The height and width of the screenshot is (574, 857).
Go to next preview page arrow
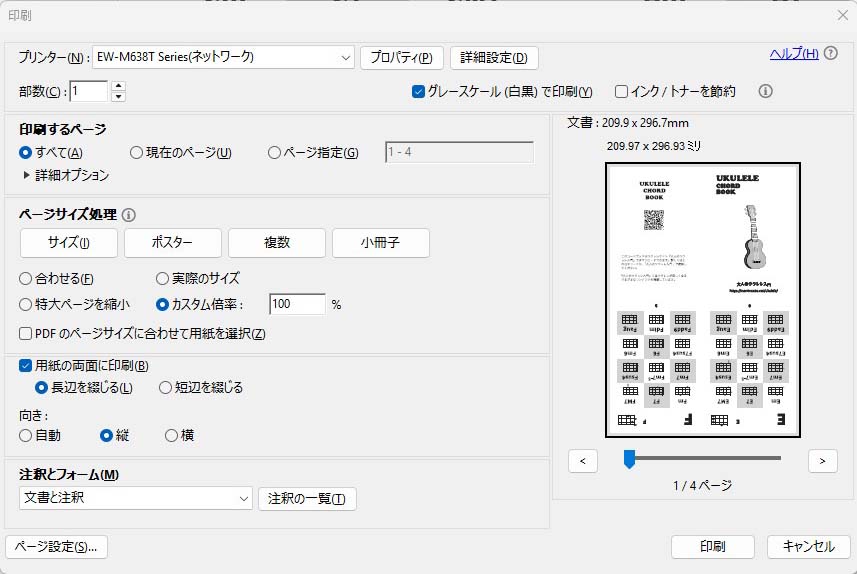point(822,460)
